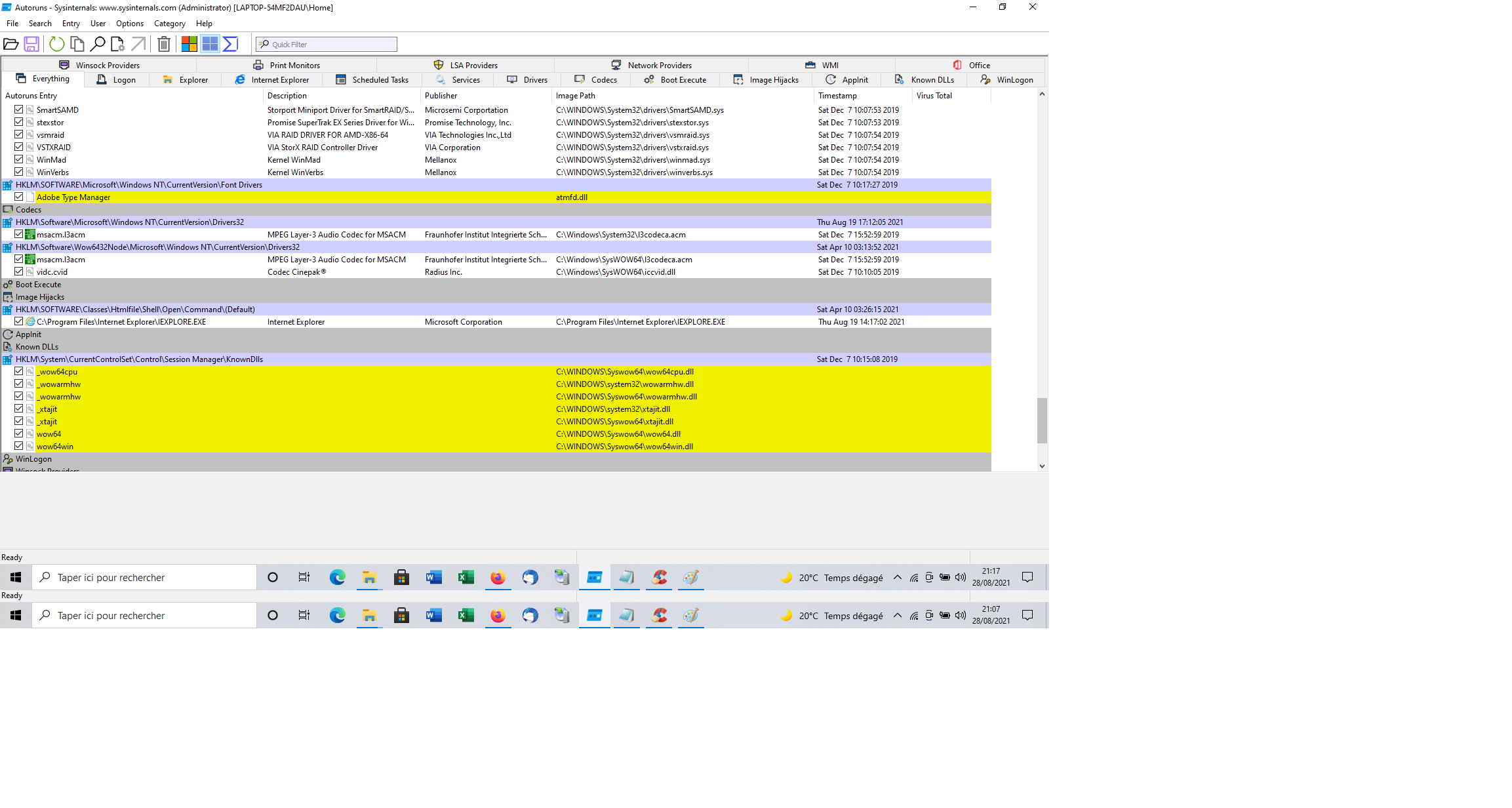The height and width of the screenshot is (808, 1512).
Task: Click the scrollbar up arrow of the entry list
Action: point(1042,94)
